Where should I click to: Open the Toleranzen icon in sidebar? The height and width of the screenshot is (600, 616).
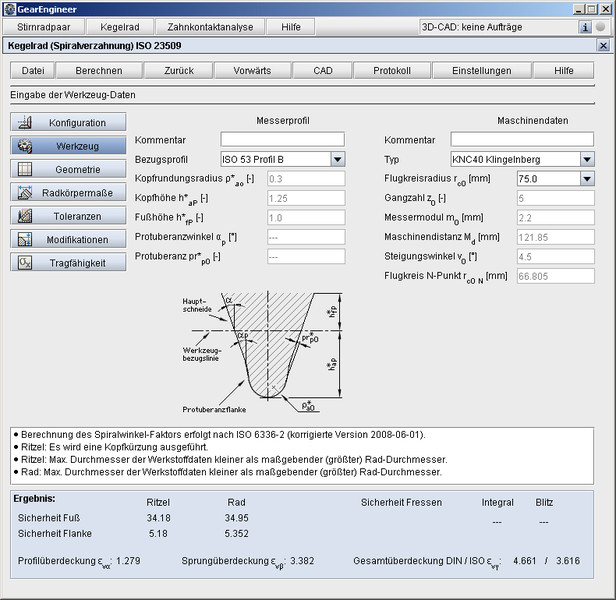(x=25, y=216)
